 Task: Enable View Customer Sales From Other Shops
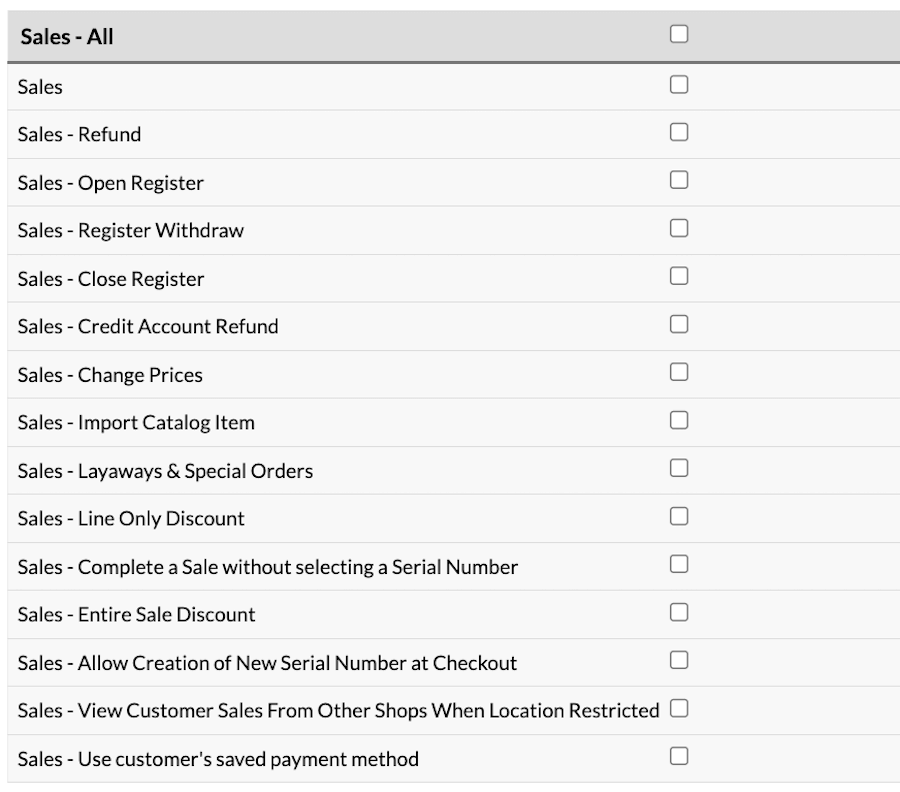[679, 708]
